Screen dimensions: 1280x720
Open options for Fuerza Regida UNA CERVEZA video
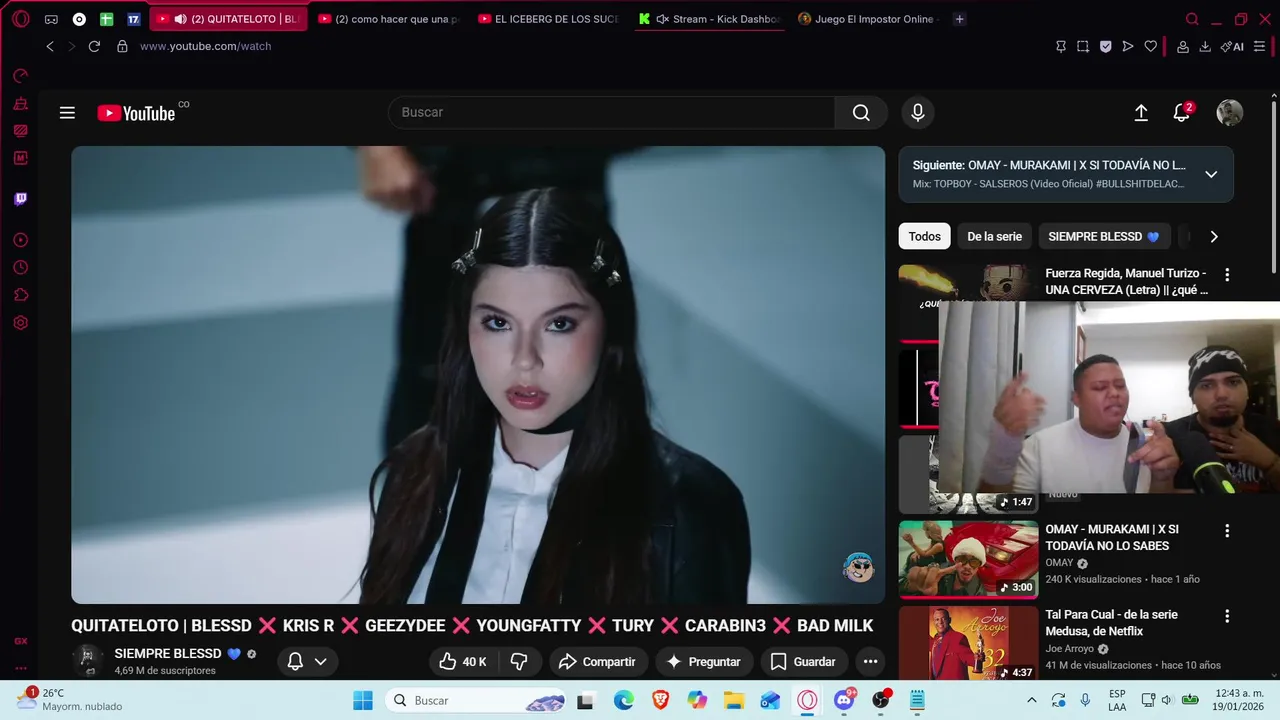pos(1227,274)
